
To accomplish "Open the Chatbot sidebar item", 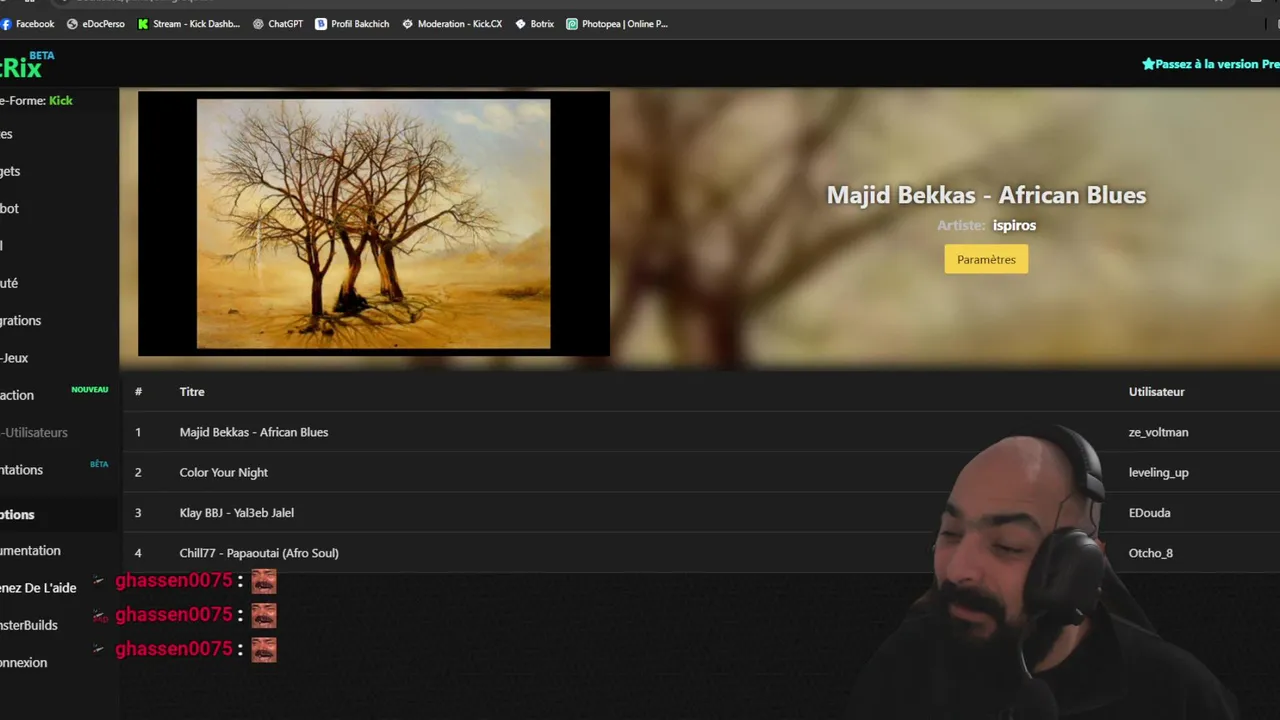I will (x=9, y=208).
